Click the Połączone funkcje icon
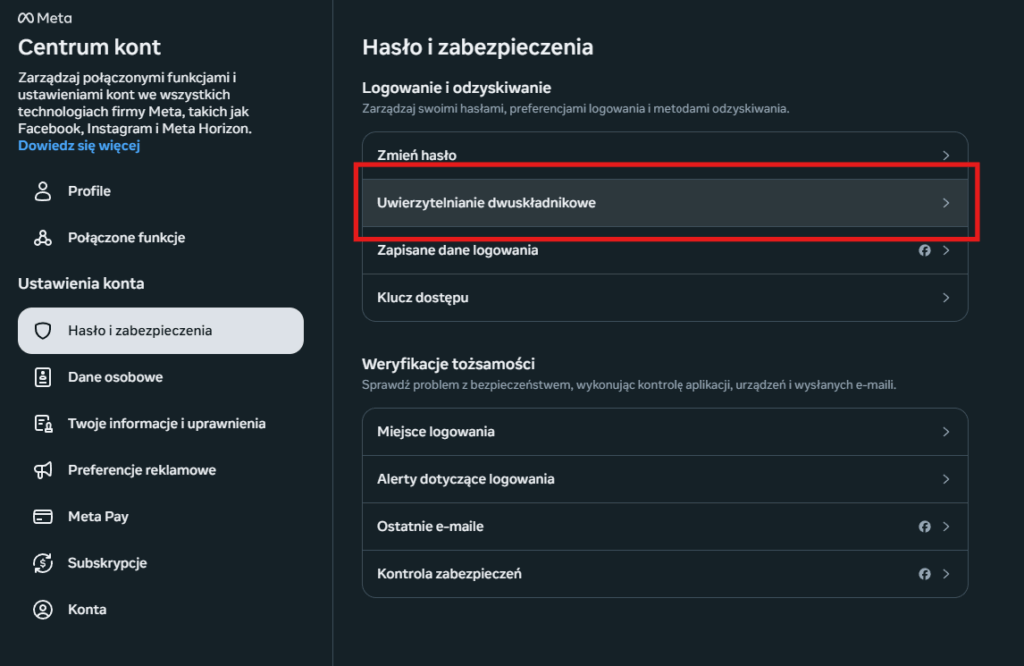The image size is (1024, 666). [x=42, y=237]
